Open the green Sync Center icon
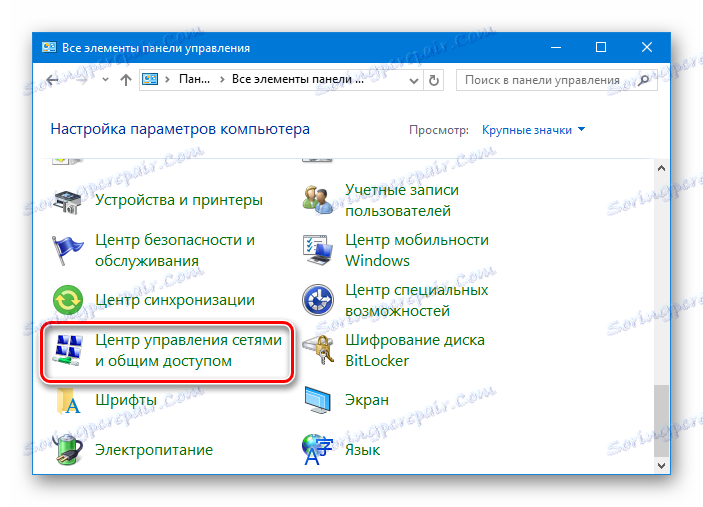This screenshot has height=507, width=703. pos(68,300)
